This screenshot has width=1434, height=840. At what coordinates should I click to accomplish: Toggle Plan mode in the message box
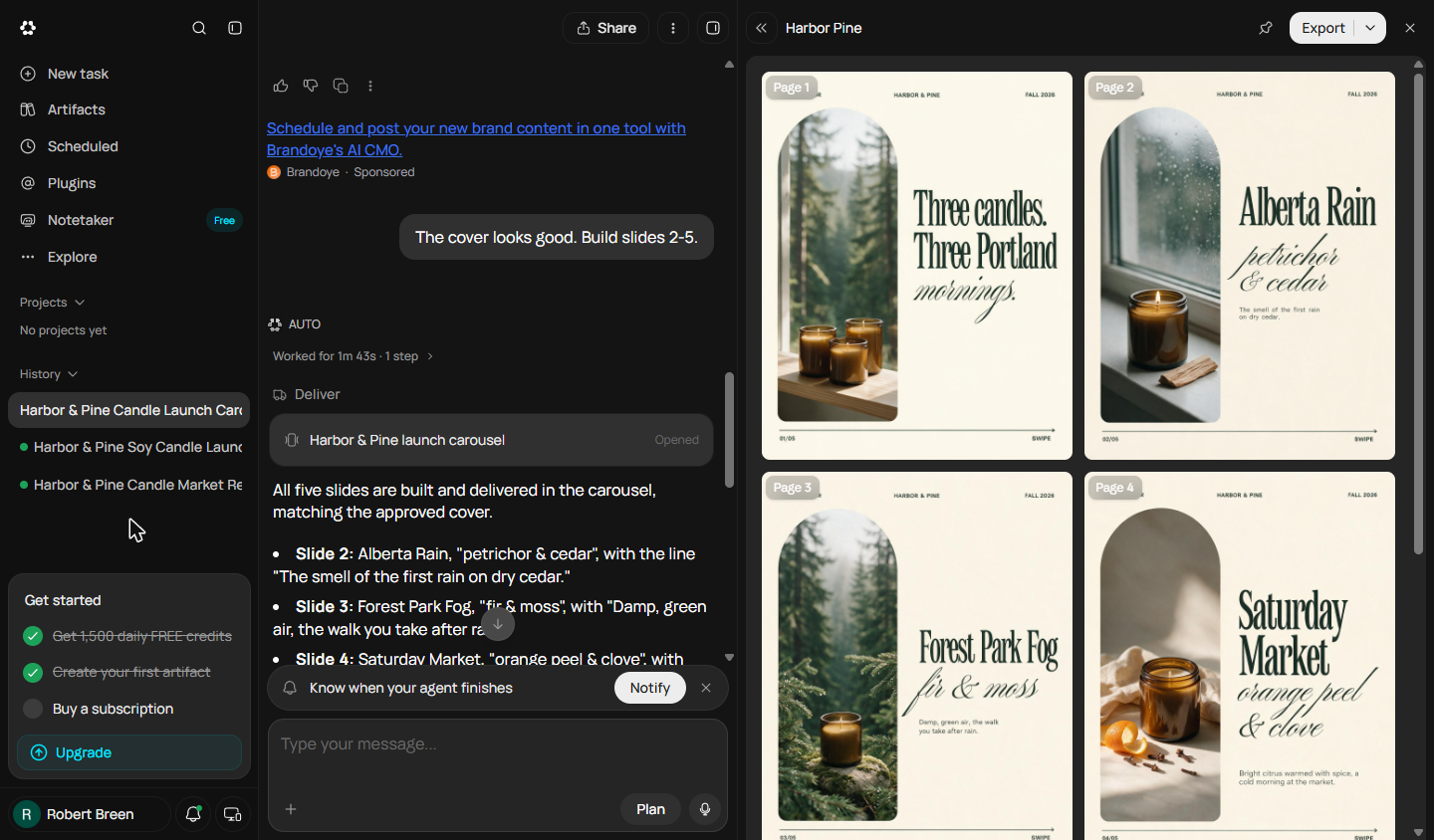650,809
